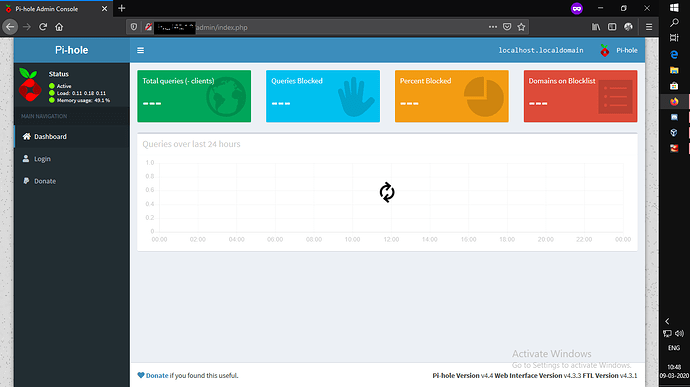Toggle the Firefox sidebar view icon
Image resolution: width=690 pixels, height=387 pixels.
point(612,27)
